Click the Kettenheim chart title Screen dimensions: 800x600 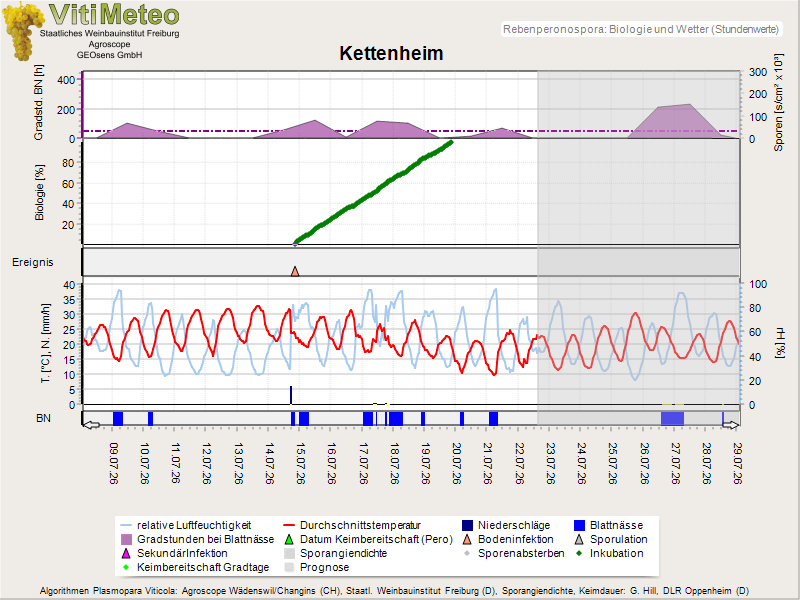click(391, 54)
